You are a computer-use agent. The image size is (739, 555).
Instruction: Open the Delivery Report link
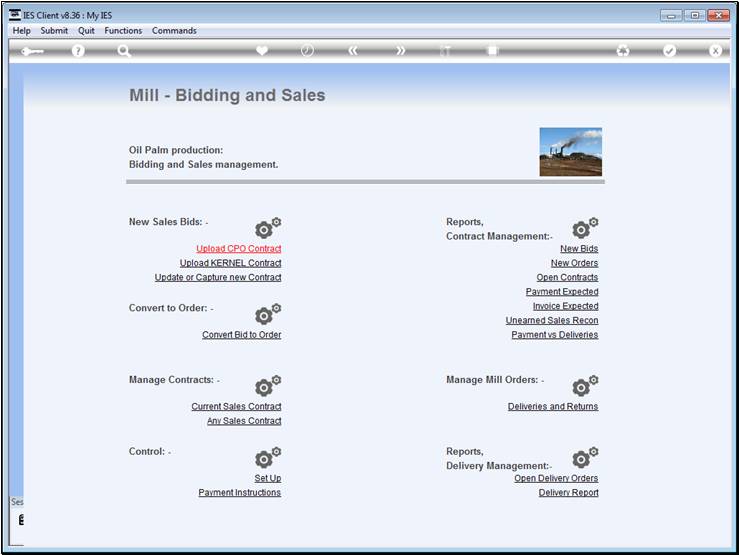click(568, 492)
